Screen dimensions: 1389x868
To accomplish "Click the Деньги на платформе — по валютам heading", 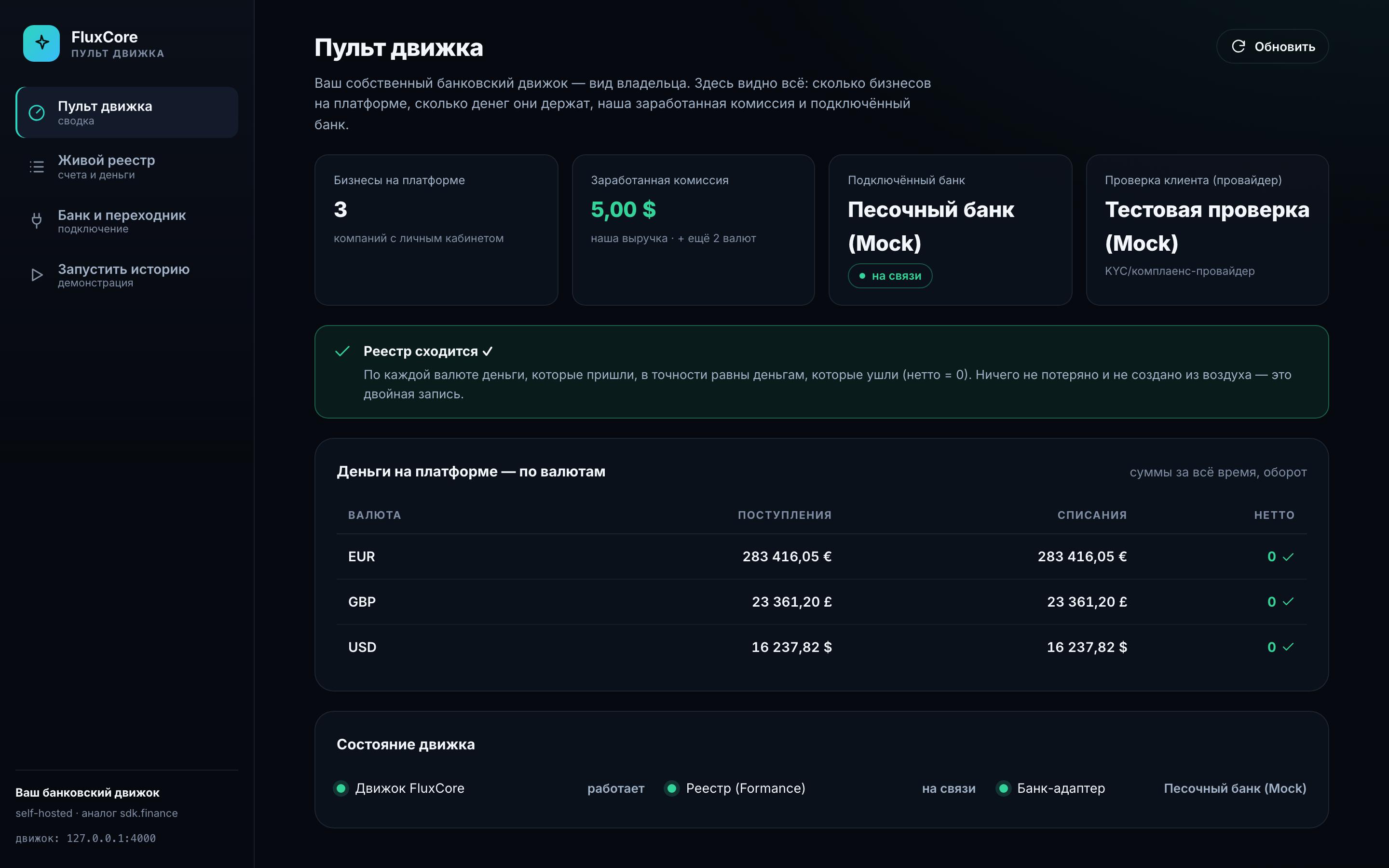I will [x=471, y=471].
